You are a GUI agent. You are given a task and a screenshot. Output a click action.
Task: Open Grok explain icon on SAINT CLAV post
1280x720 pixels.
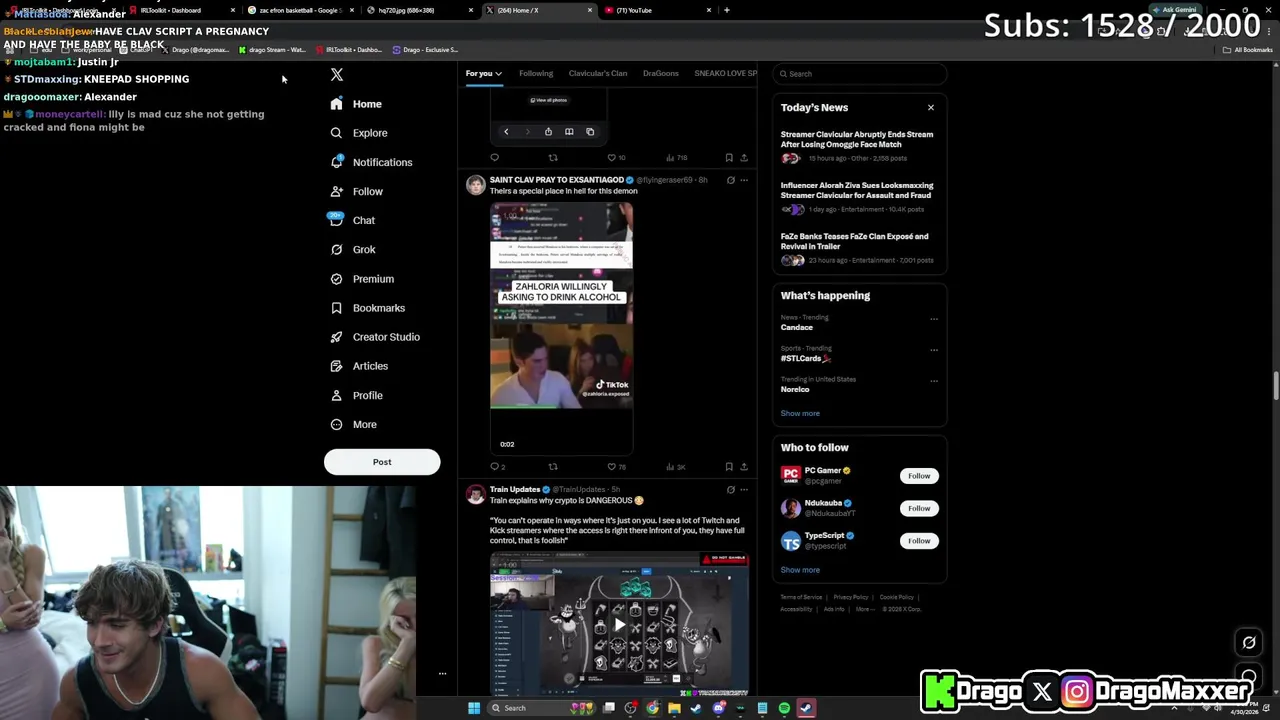tap(730, 180)
